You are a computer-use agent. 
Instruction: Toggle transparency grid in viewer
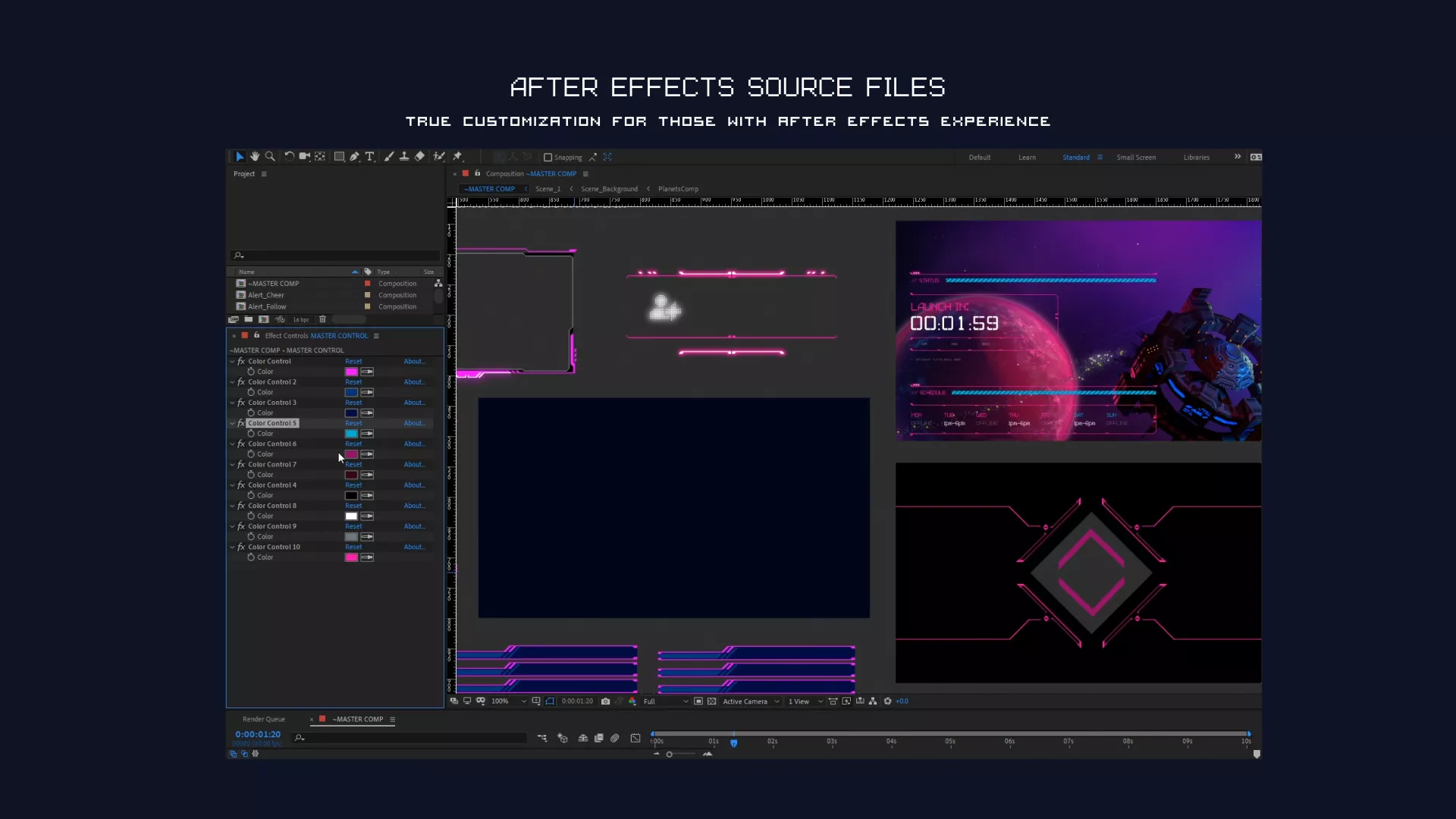pos(711,701)
